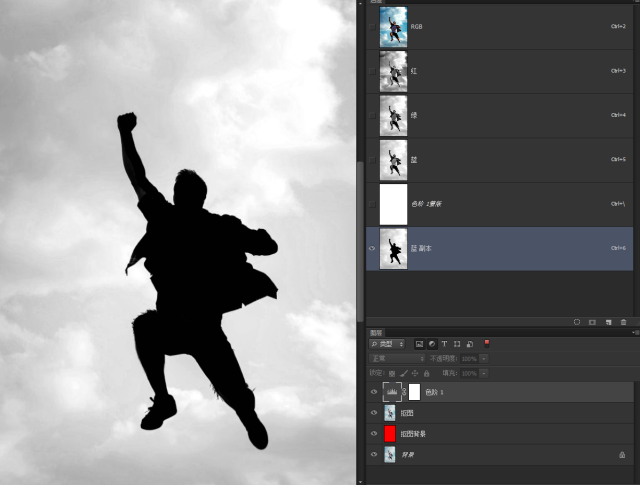Load channel as selection icon
Viewport: 640px width, 485px height.
click(x=577, y=322)
